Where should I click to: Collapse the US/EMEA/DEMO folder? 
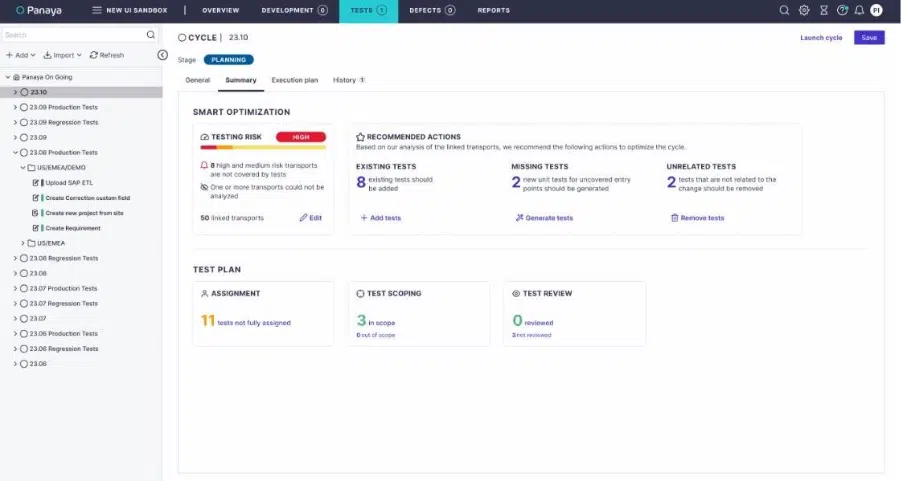coord(22,168)
